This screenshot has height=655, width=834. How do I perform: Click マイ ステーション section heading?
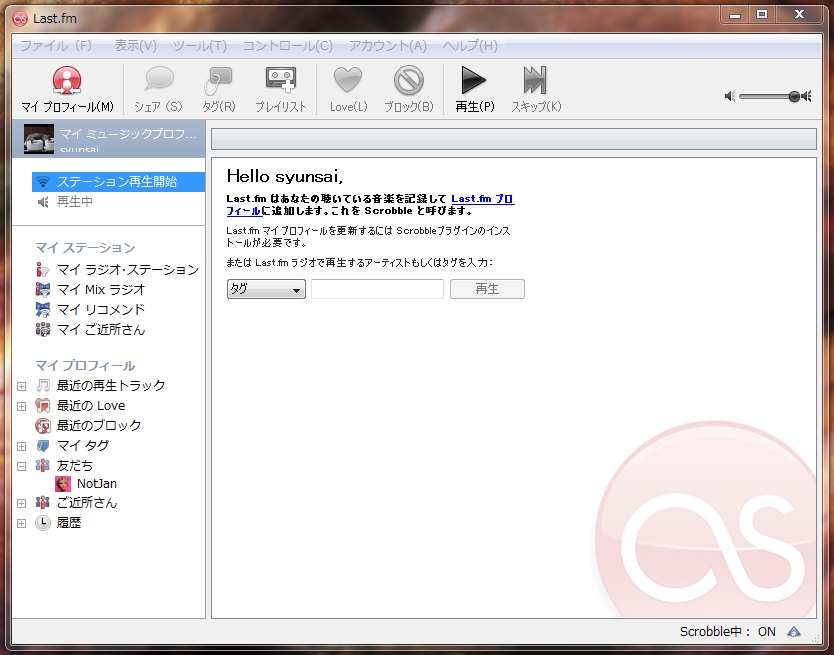pyautogui.click(x=85, y=248)
